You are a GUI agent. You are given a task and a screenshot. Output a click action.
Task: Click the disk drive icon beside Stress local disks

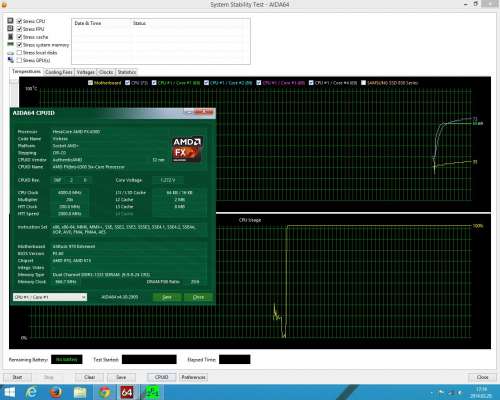click(x=10, y=53)
